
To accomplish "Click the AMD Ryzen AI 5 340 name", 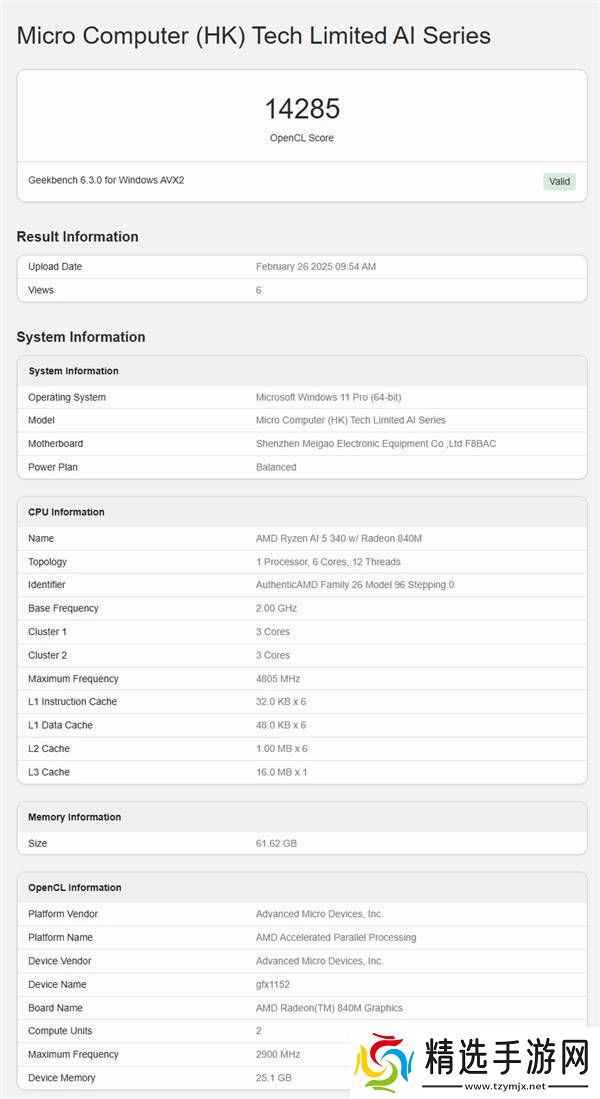I will [x=338, y=538].
